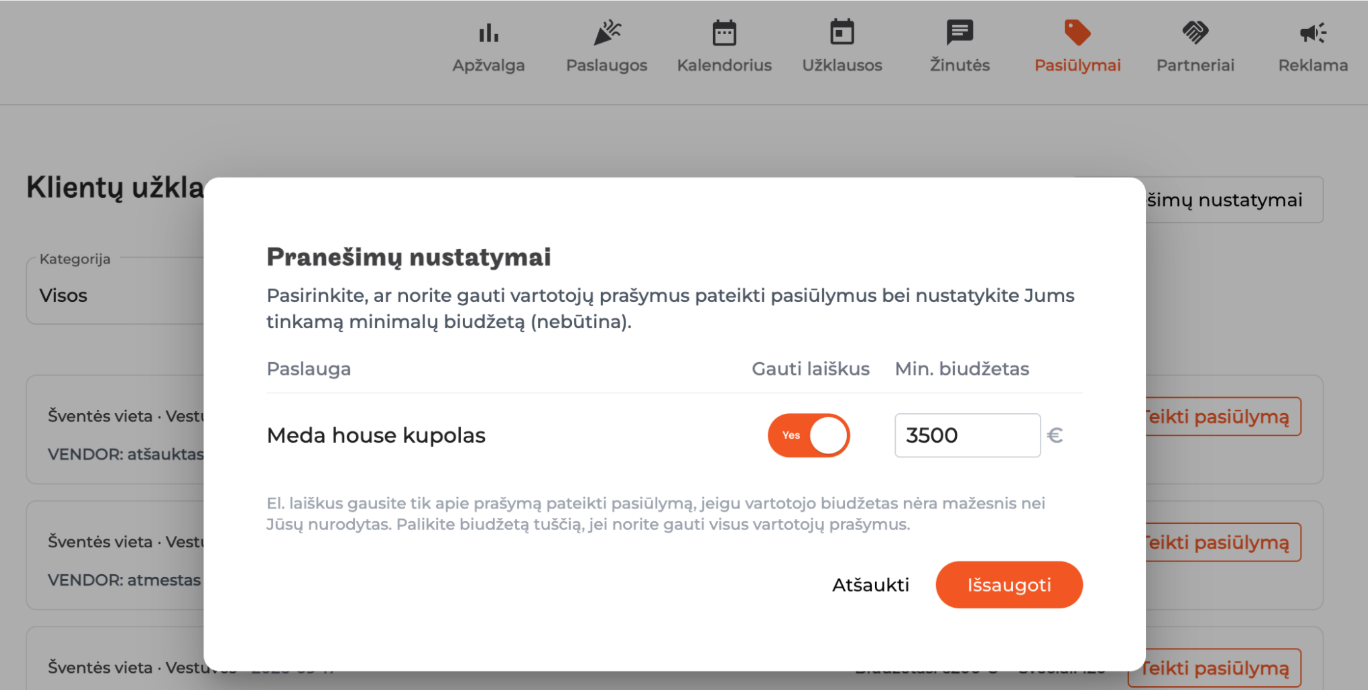Click the Paslauga column header
The height and width of the screenshot is (690, 1368).
point(309,369)
